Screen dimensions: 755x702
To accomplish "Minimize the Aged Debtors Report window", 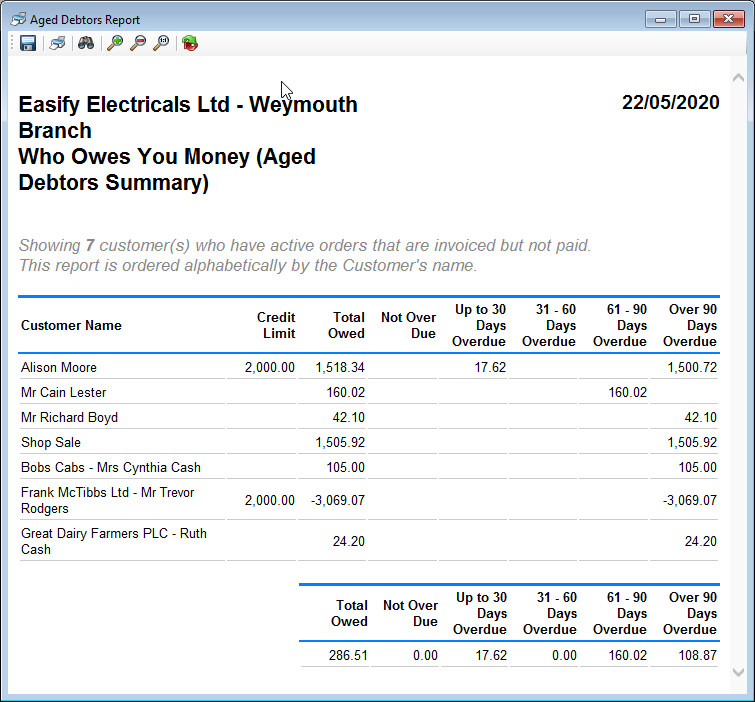I will pos(661,19).
